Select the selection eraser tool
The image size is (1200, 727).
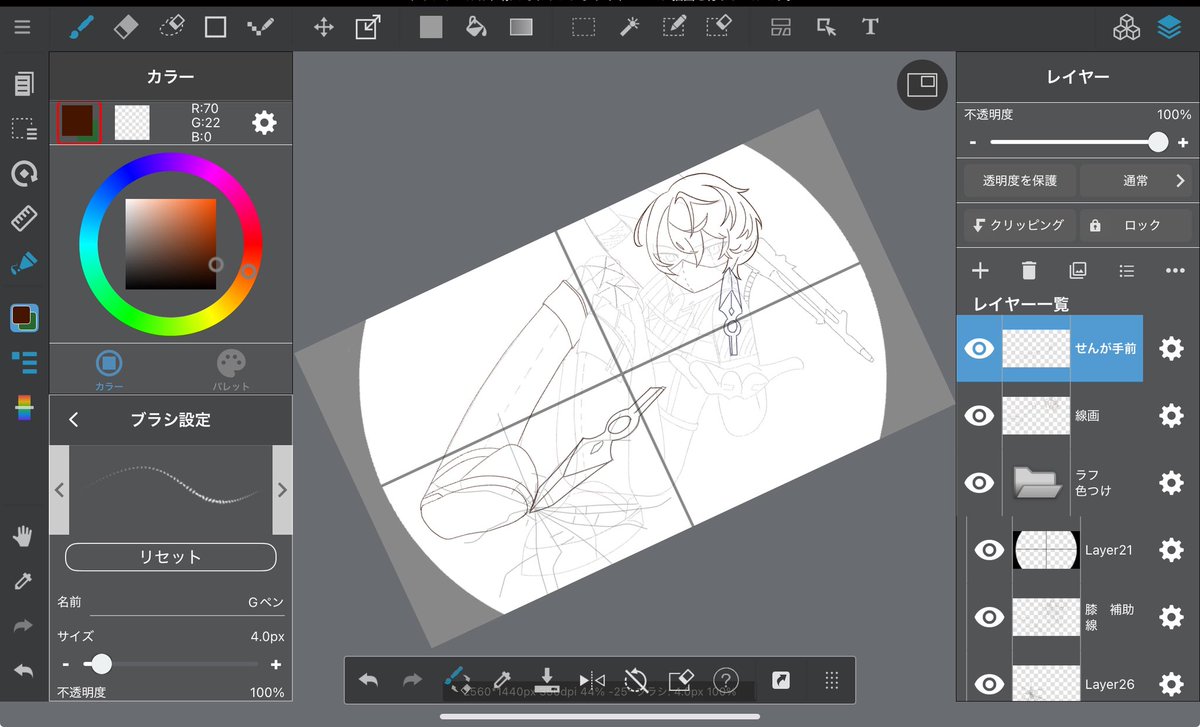[718, 27]
